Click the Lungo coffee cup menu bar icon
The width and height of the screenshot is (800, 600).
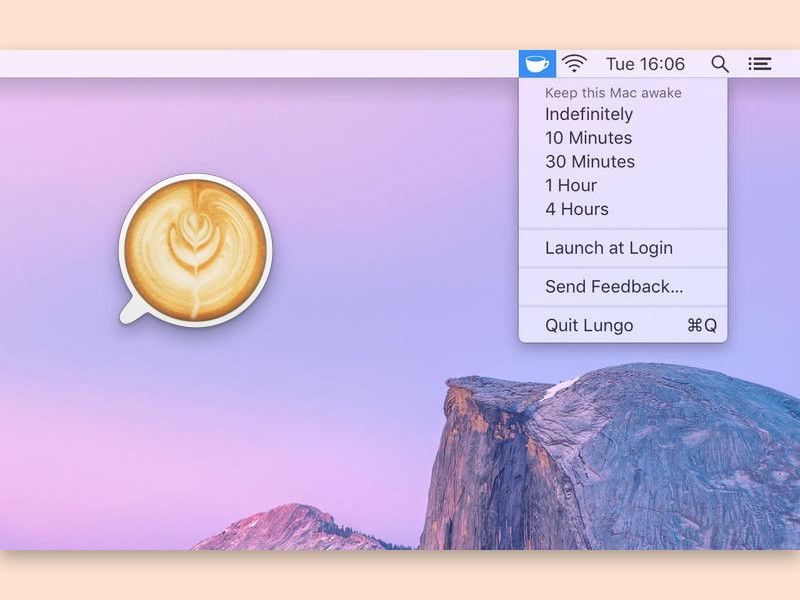point(537,64)
